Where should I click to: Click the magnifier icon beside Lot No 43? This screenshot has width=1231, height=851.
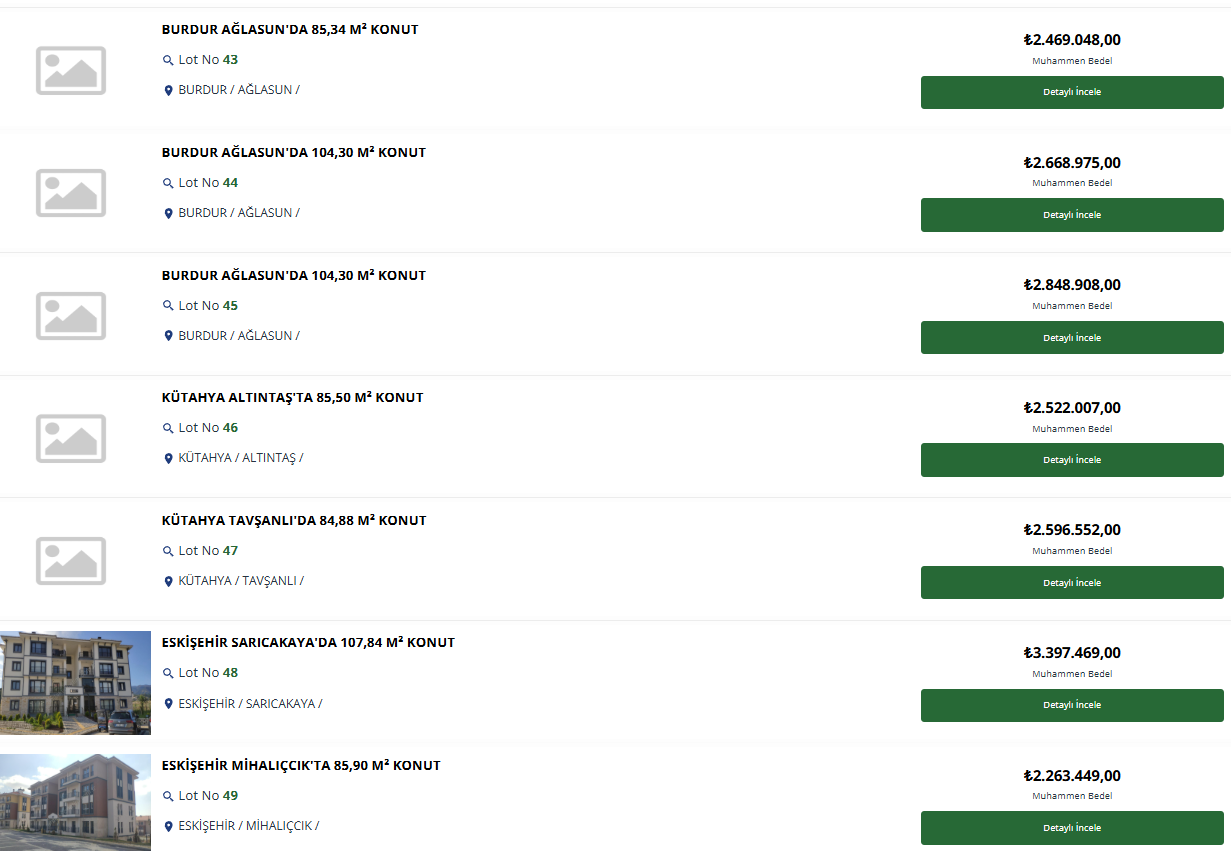[x=168, y=60]
